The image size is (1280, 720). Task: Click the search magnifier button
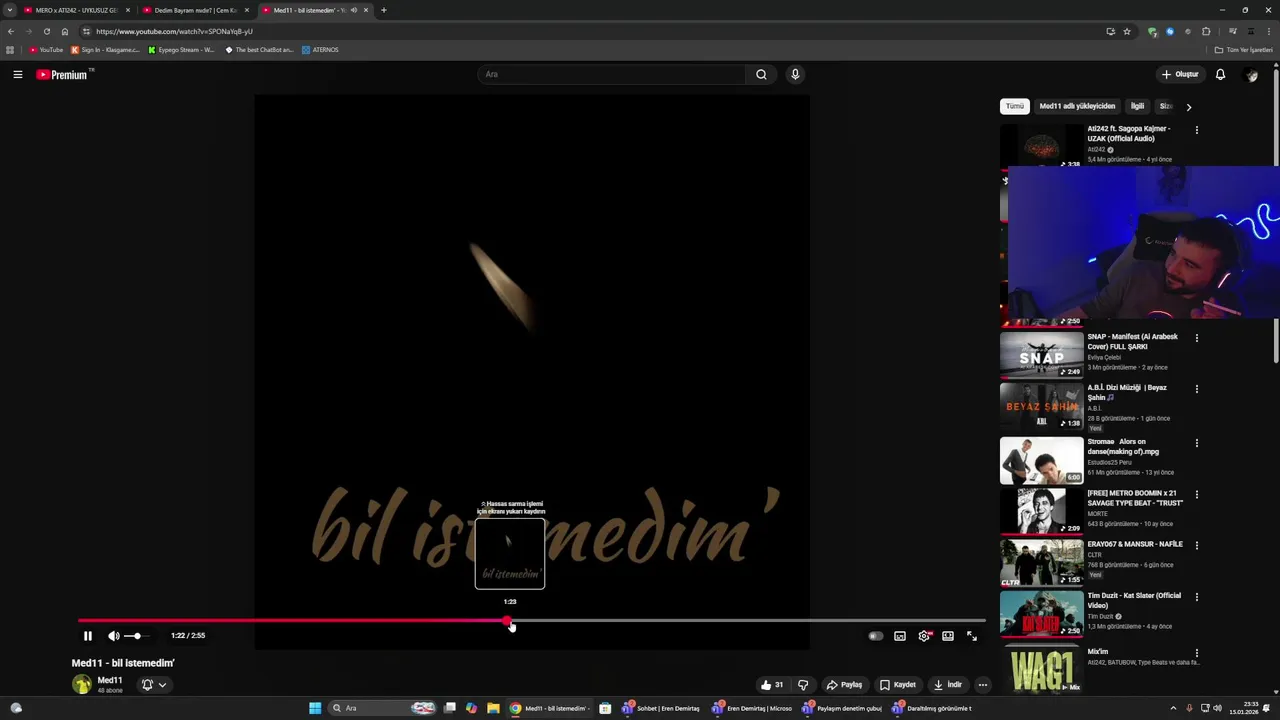(x=761, y=74)
